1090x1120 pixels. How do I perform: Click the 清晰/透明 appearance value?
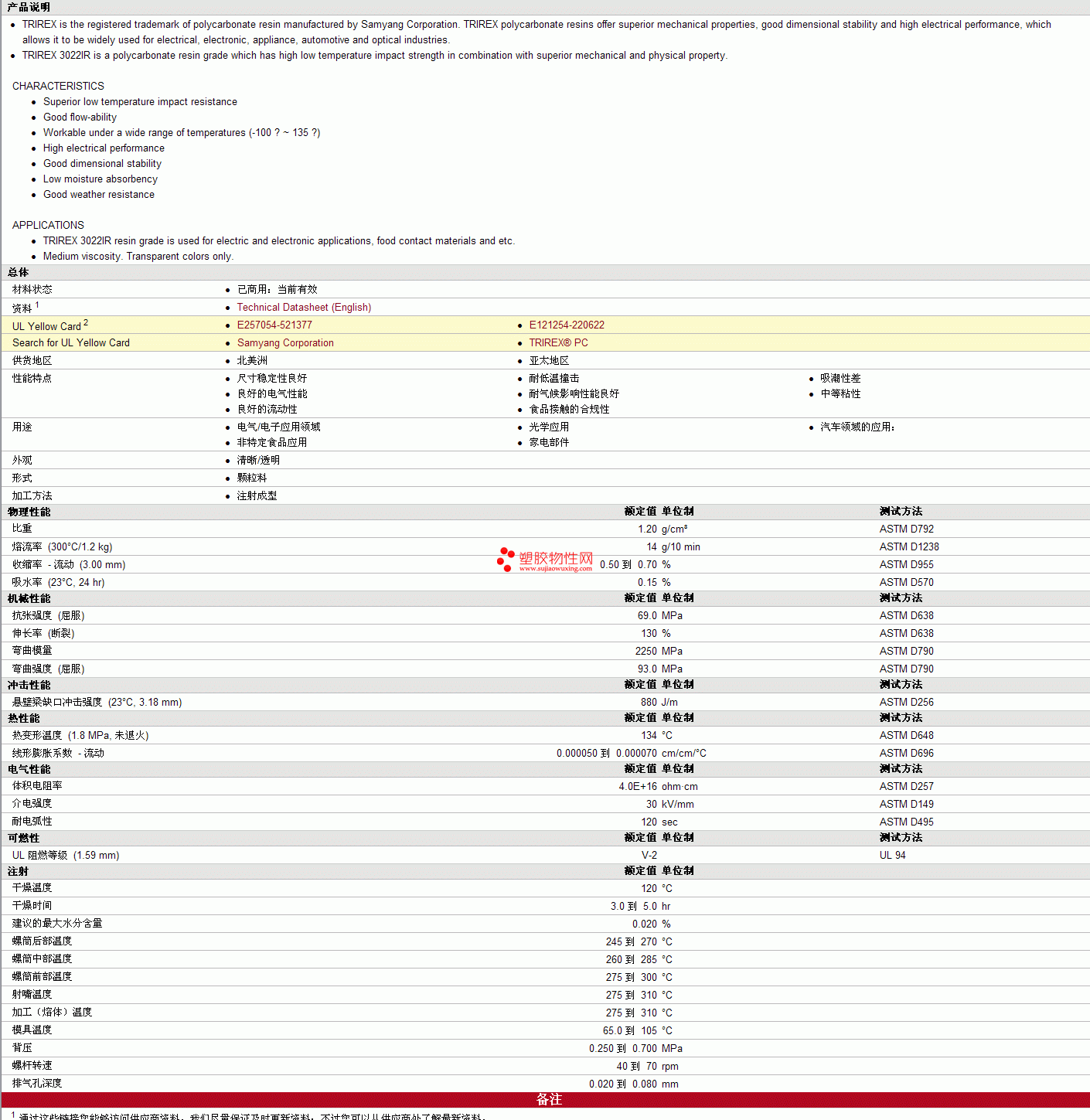point(258,461)
